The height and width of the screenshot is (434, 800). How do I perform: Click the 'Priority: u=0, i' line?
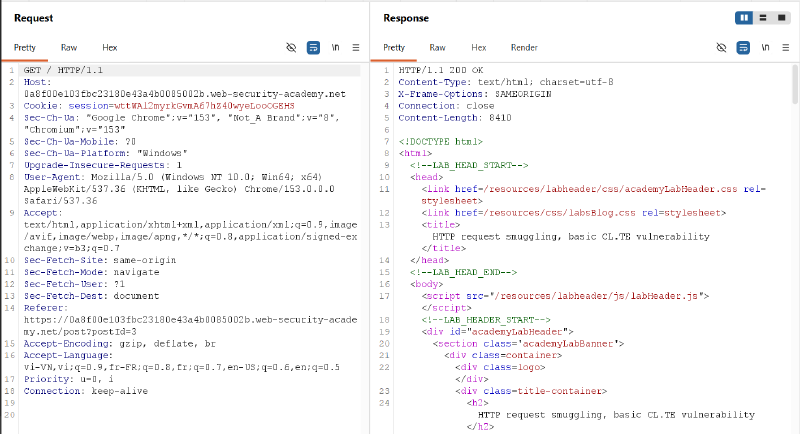68,379
